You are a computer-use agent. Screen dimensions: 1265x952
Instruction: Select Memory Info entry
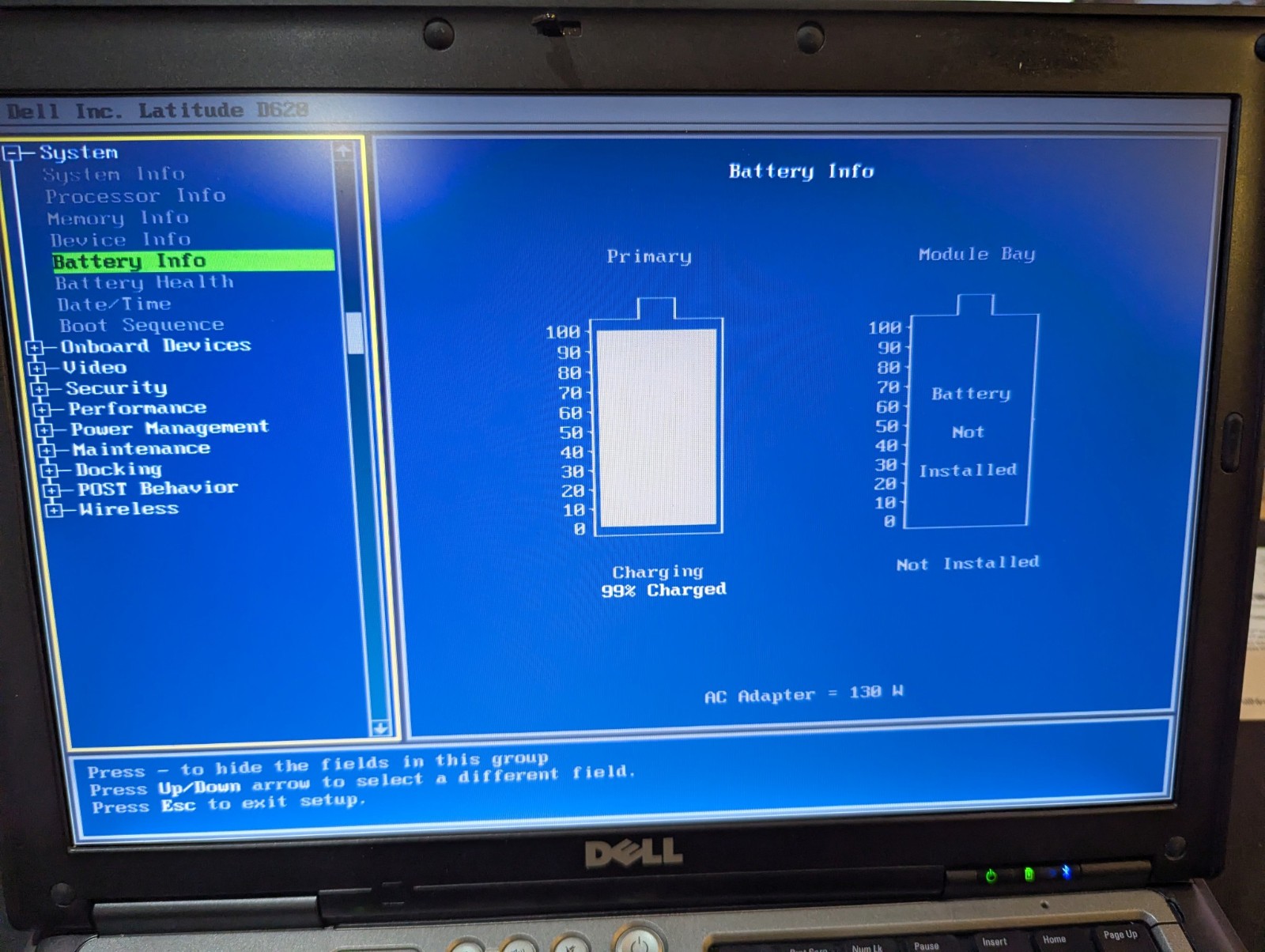[x=118, y=217]
